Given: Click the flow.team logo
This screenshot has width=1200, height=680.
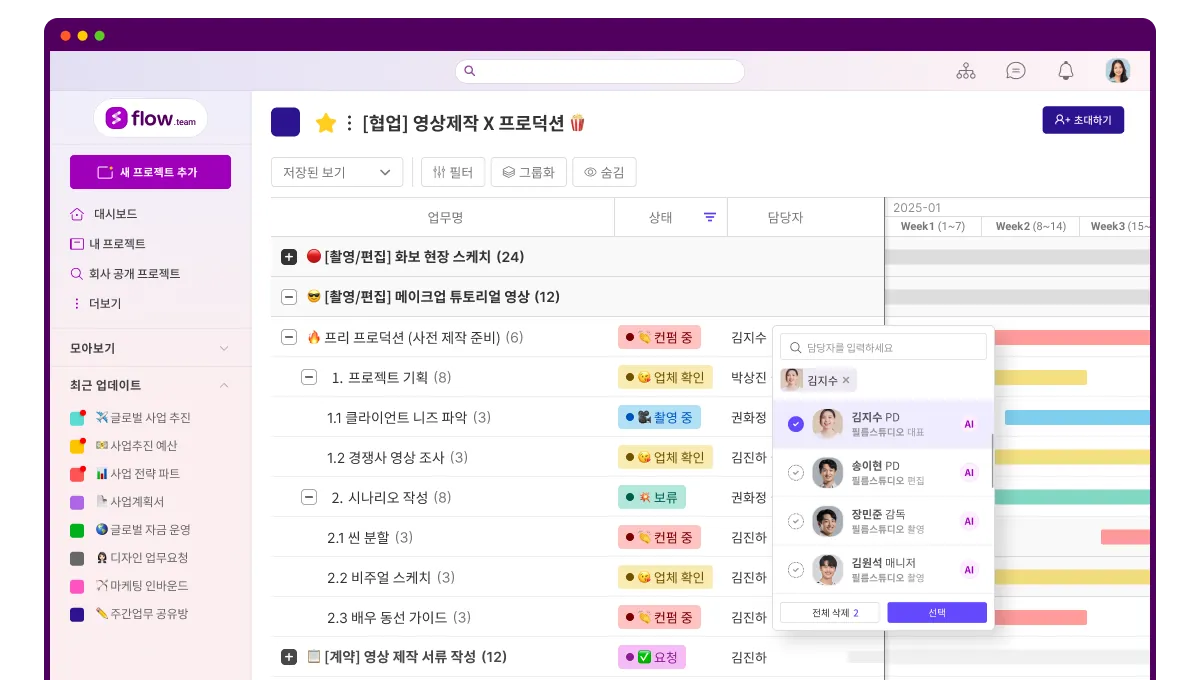Looking at the screenshot, I should [150, 119].
